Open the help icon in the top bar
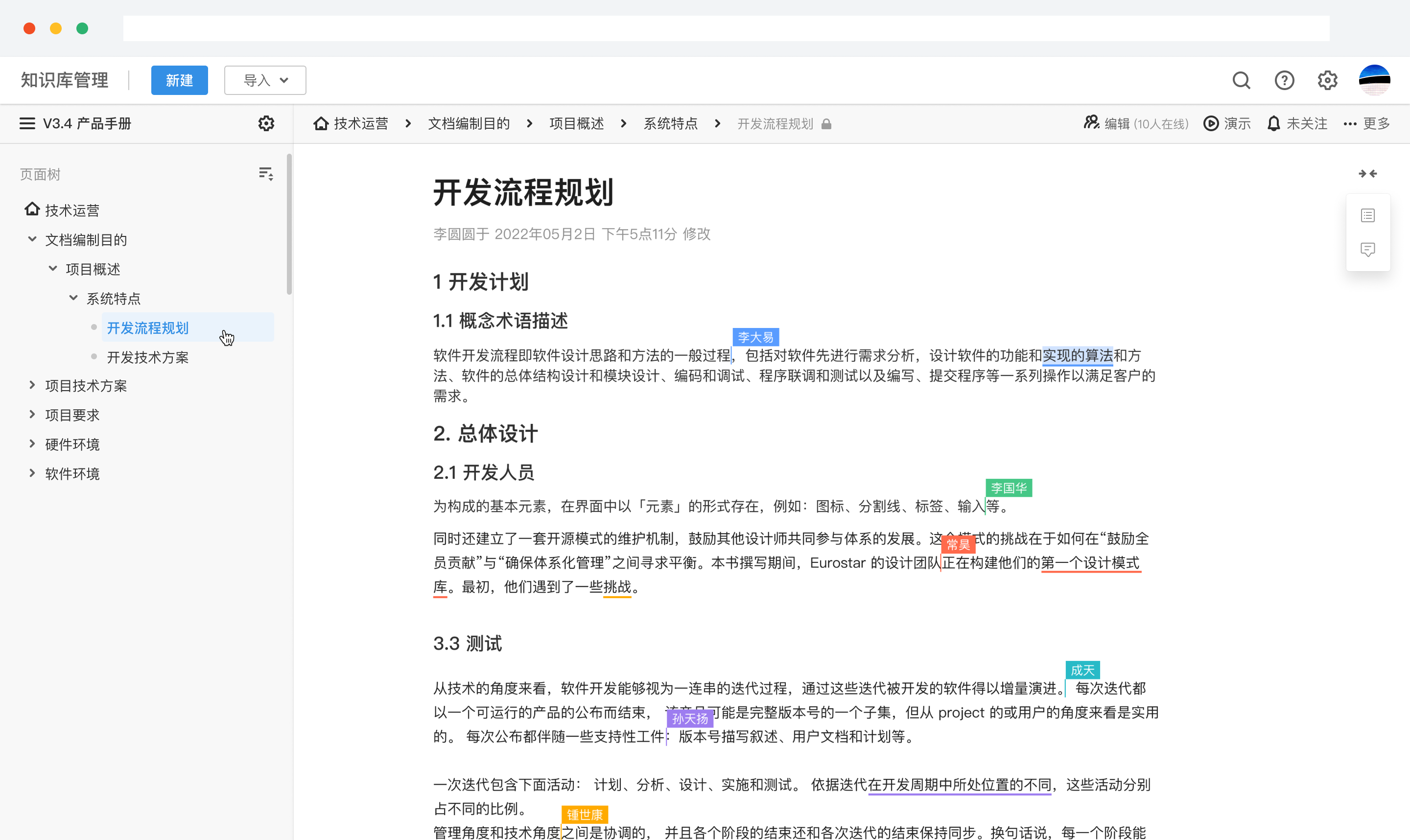The width and height of the screenshot is (1410, 840). click(x=1284, y=80)
